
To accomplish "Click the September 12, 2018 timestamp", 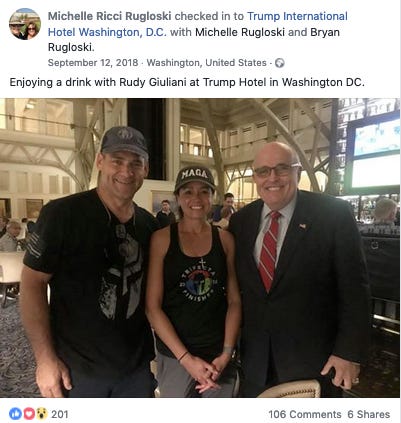I will (x=93, y=63).
